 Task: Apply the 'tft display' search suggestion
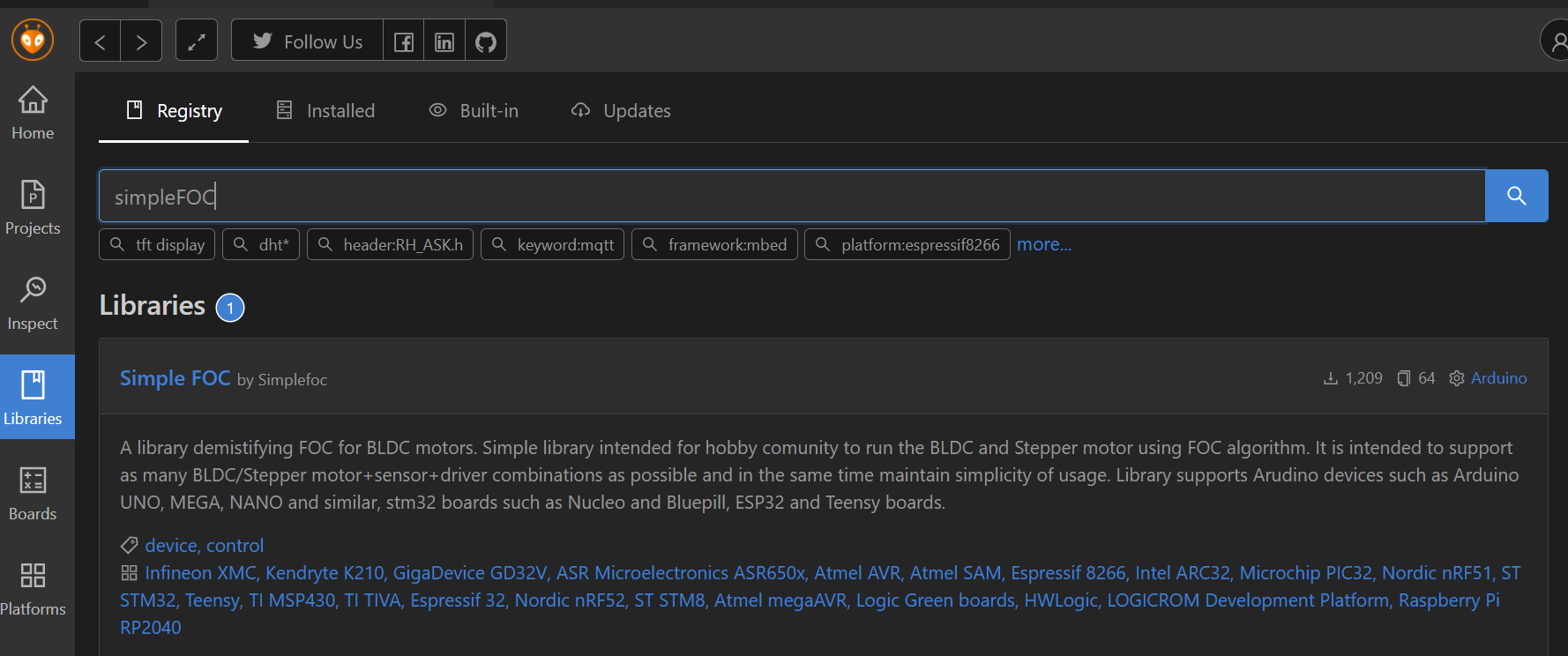pyautogui.click(x=157, y=244)
